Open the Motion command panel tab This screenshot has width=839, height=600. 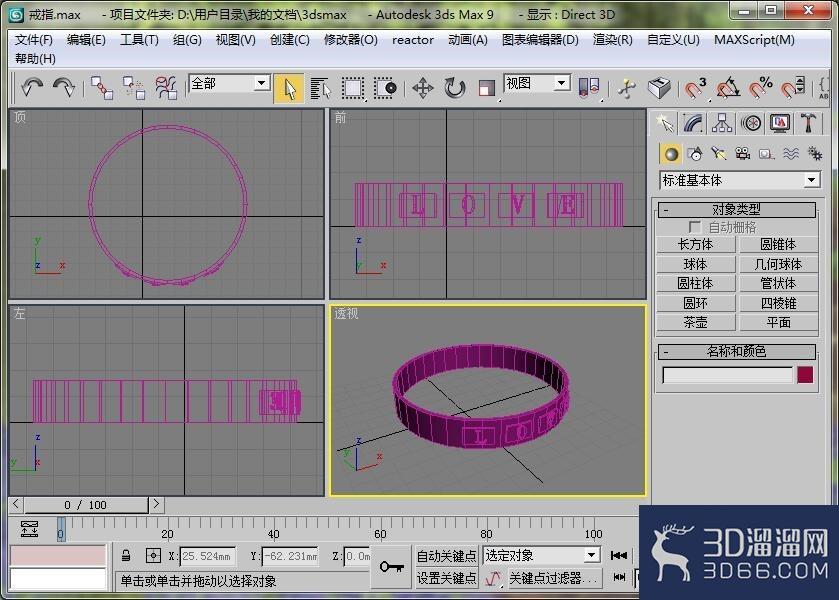(x=751, y=124)
